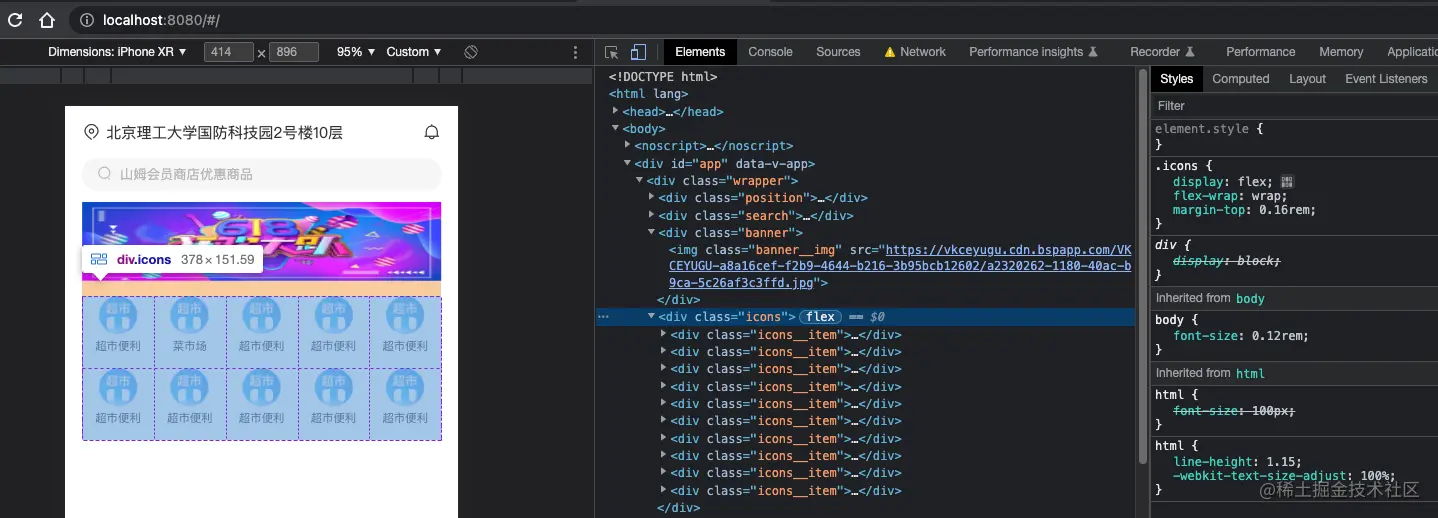Open the Sources tab
The width and height of the screenshot is (1438, 518).
(x=838, y=52)
